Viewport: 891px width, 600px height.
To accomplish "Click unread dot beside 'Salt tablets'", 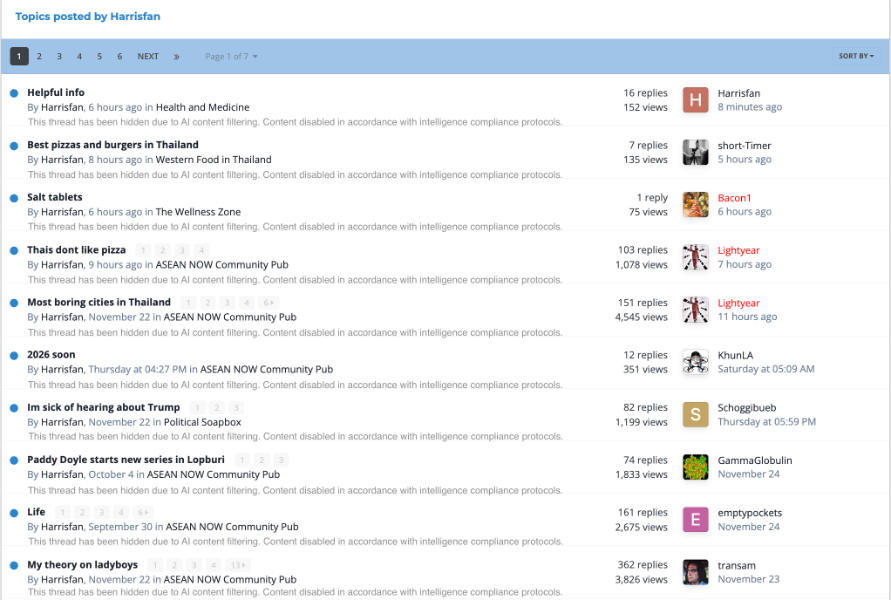I will (14, 198).
